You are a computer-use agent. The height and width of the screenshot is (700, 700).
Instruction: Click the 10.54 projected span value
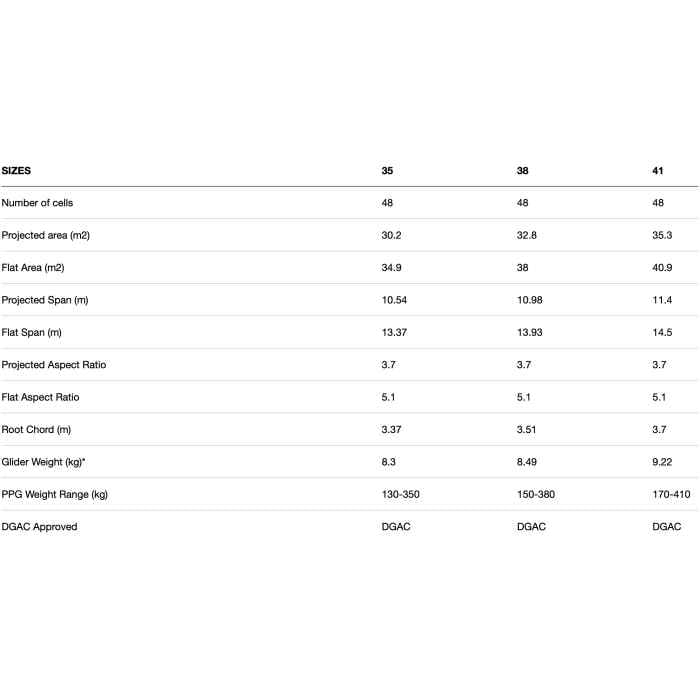coord(394,300)
